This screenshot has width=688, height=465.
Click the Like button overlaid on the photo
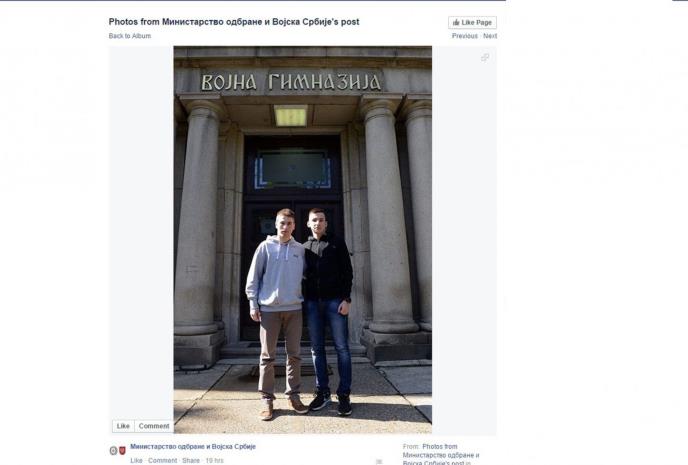tap(123, 426)
